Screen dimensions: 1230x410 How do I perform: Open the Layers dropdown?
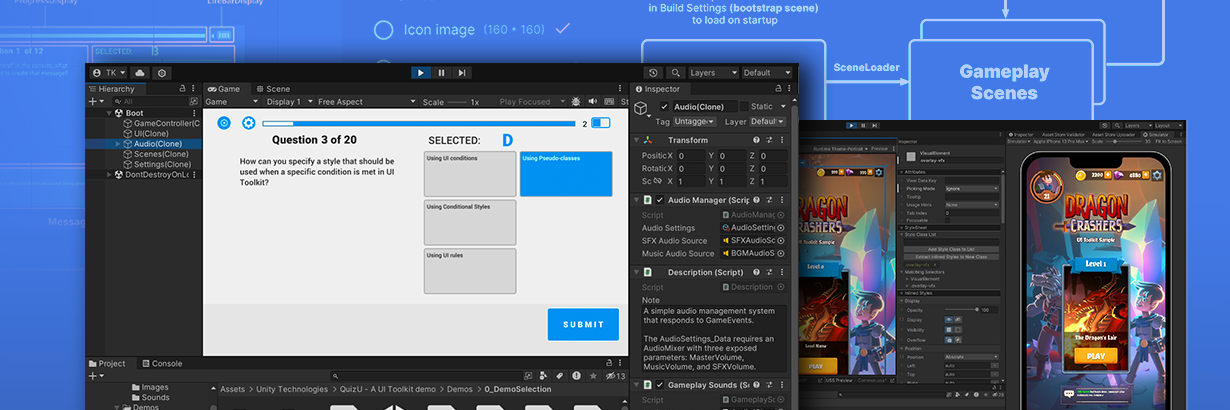point(713,73)
